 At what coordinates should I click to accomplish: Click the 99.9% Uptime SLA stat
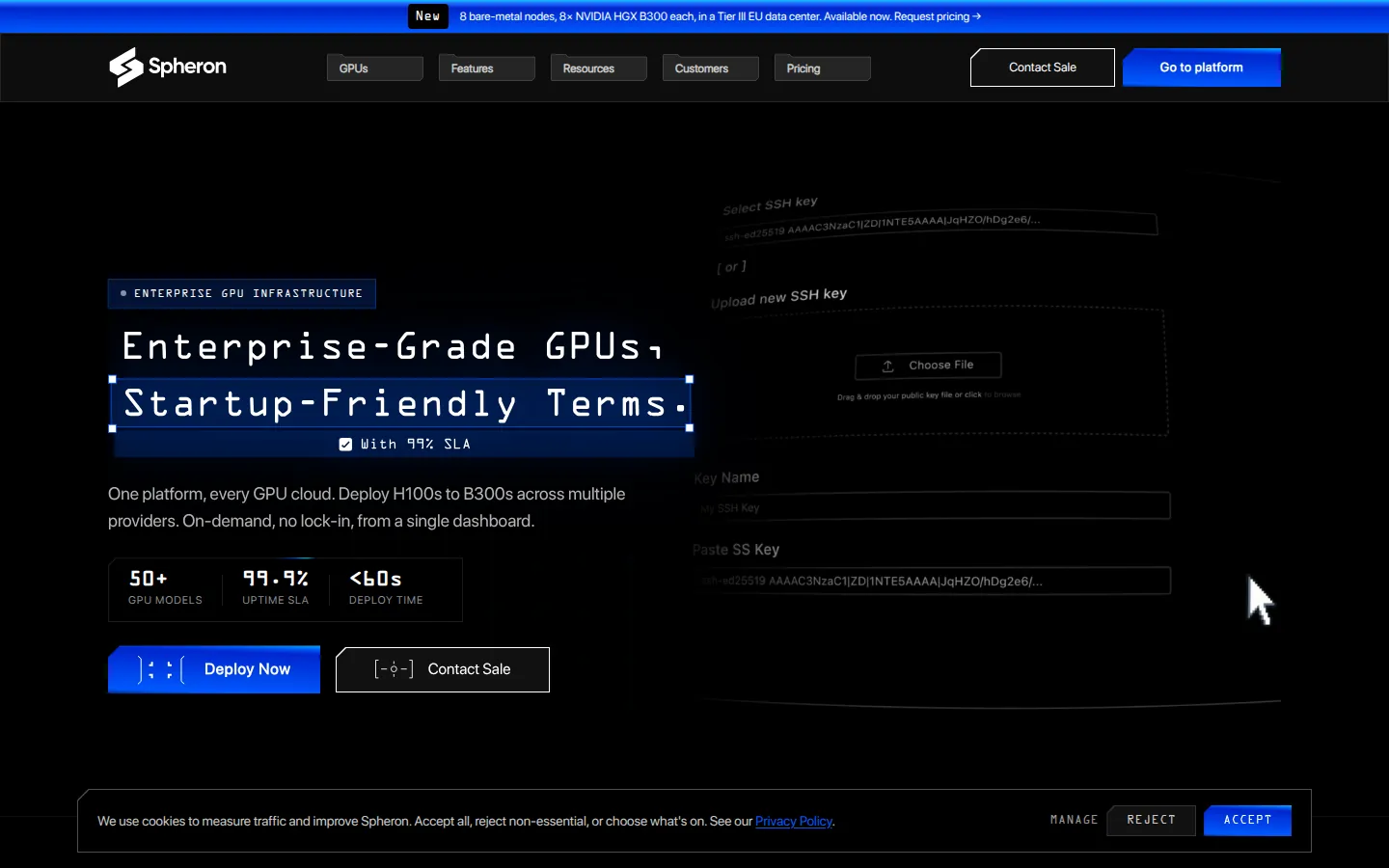(276, 588)
